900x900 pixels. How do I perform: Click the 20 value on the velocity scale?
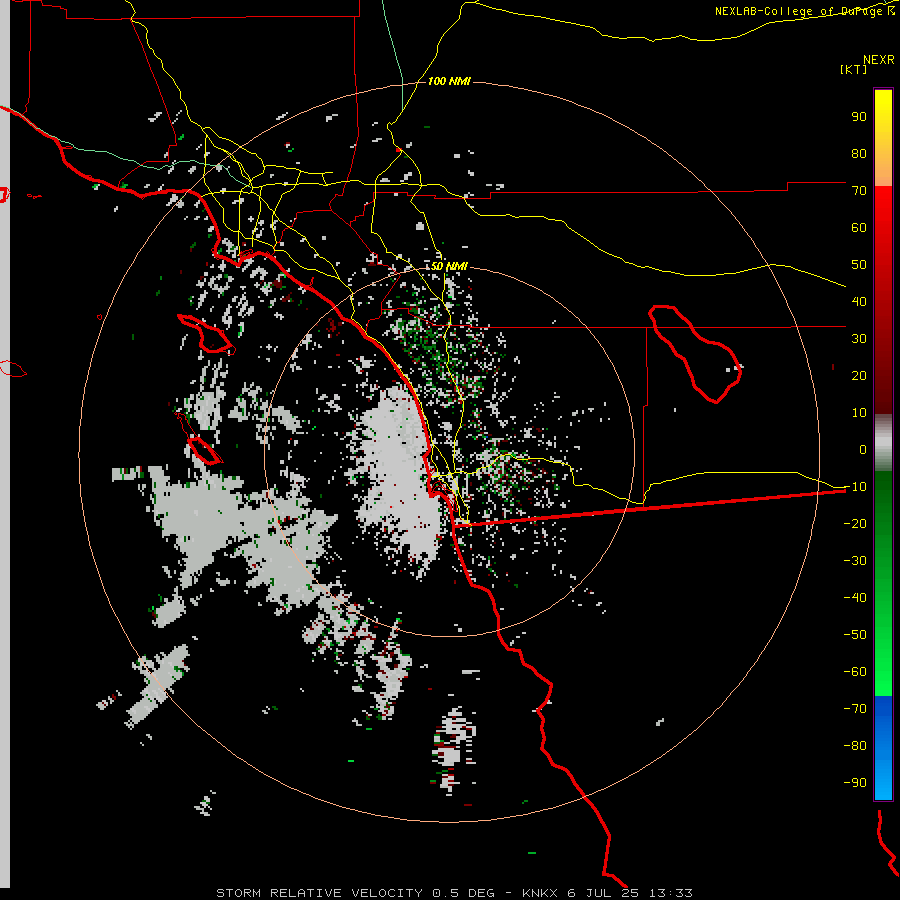pos(859,376)
